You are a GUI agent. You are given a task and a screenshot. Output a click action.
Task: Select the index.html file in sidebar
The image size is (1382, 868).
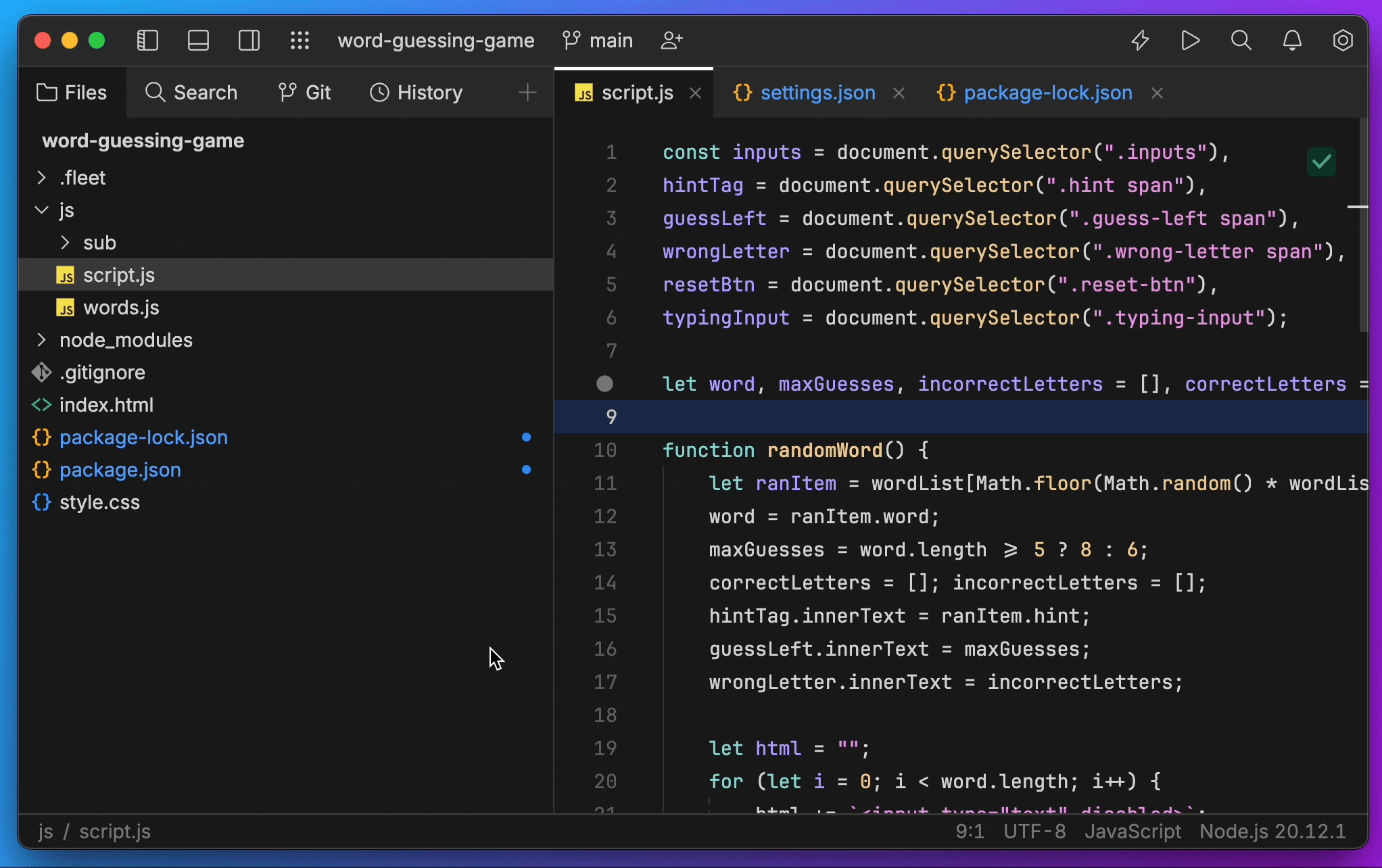pos(106,404)
